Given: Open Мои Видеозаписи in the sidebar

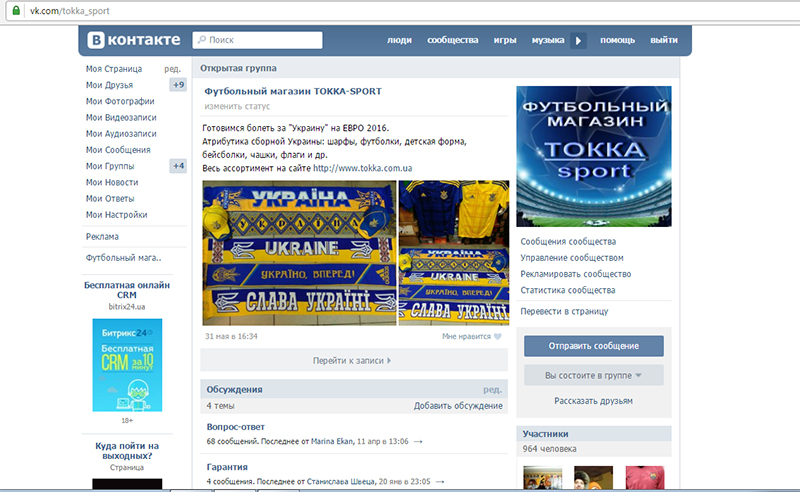Looking at the screenshot, I should pyautogui.click(x=121, y=117).
